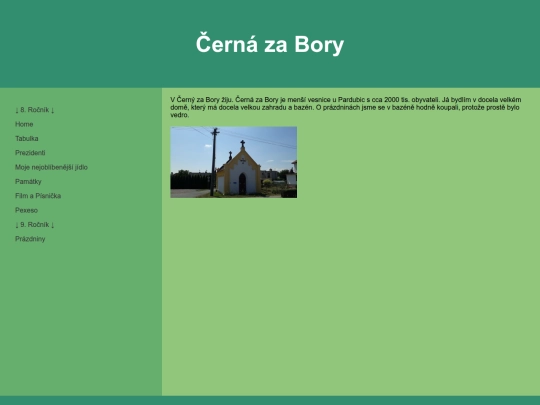Click the 8. Ročník section label

35,110
